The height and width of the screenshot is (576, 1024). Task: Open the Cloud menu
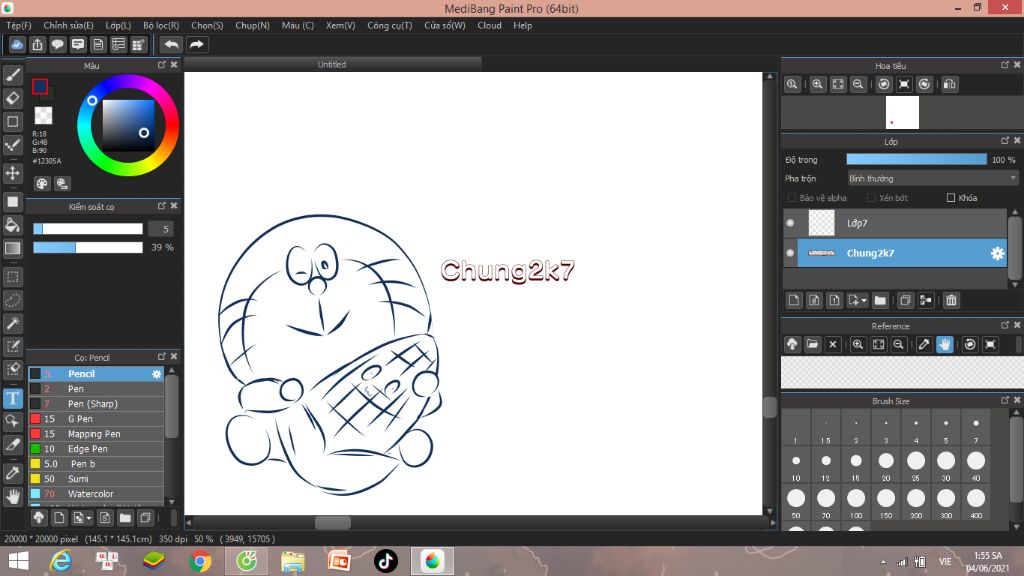coord(489,25)
